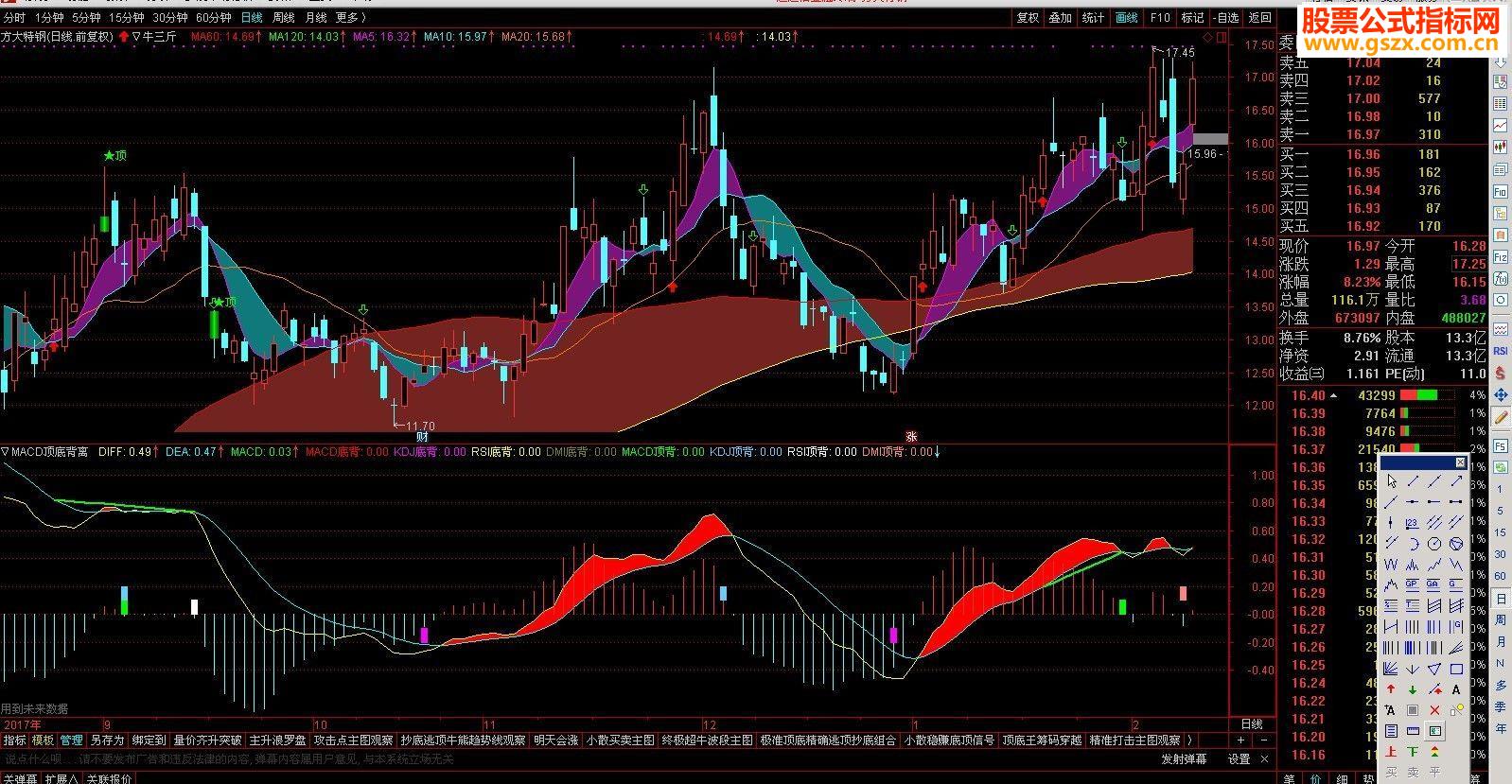Close the drawing tools palette
The image size is (1512, 784).
click(1460, 462)
